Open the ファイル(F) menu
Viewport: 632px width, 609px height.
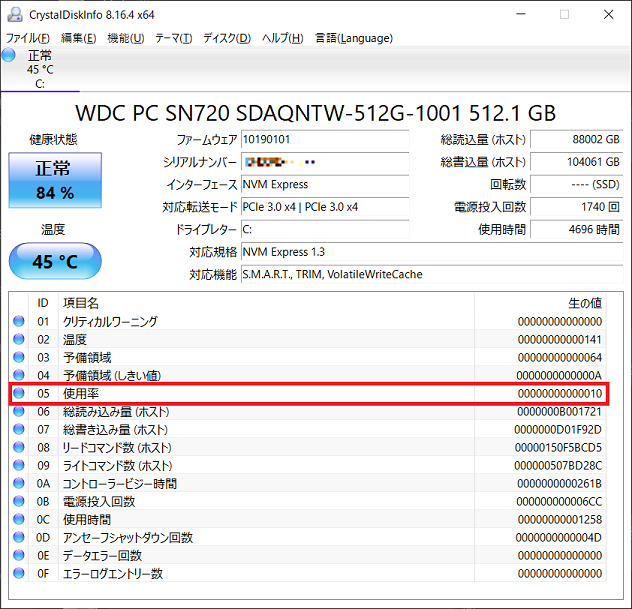point(27,38)
